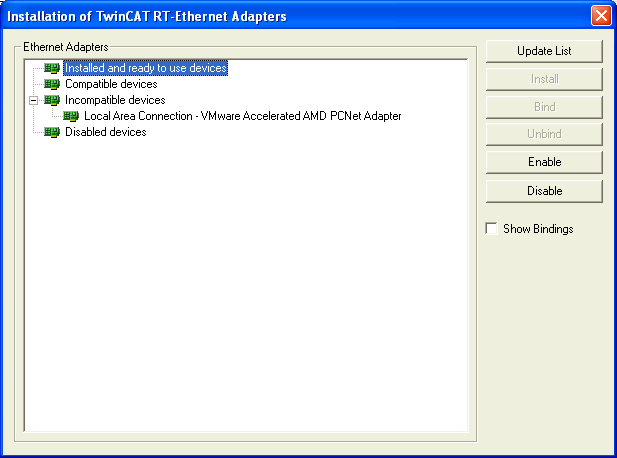Select the Compatible devices entry
Viewport: 617px width, 458px height.
[111, 84]
